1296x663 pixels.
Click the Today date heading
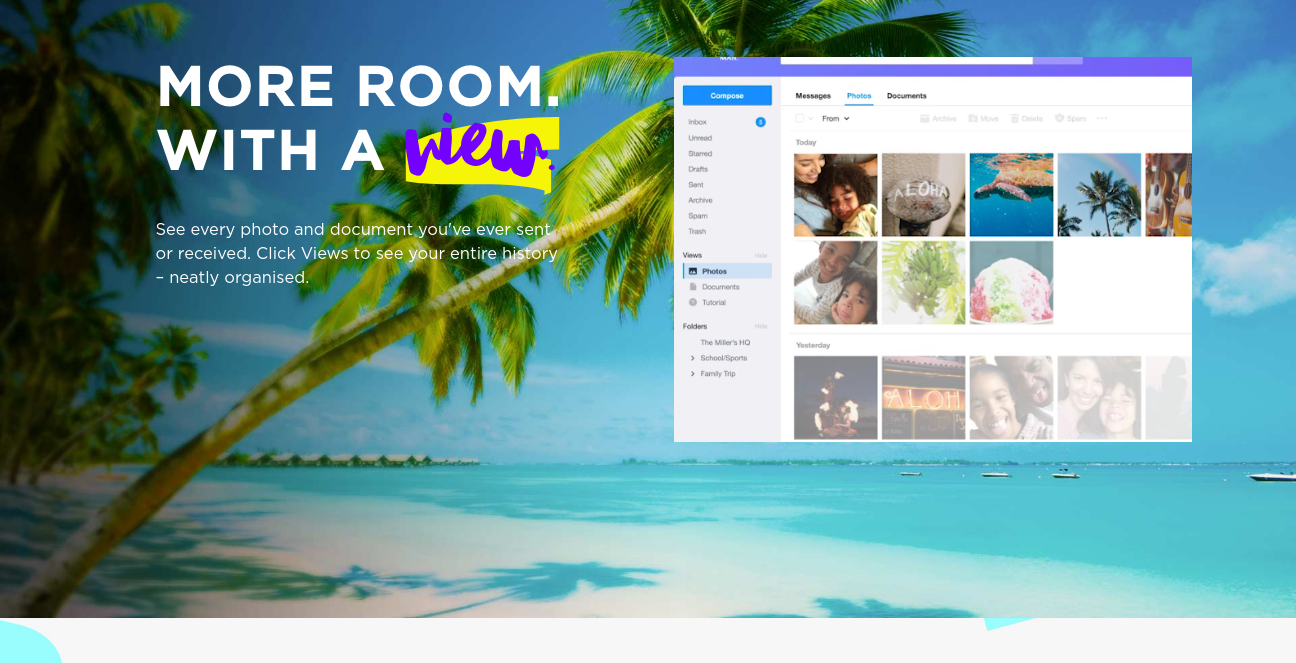(806, 142)
